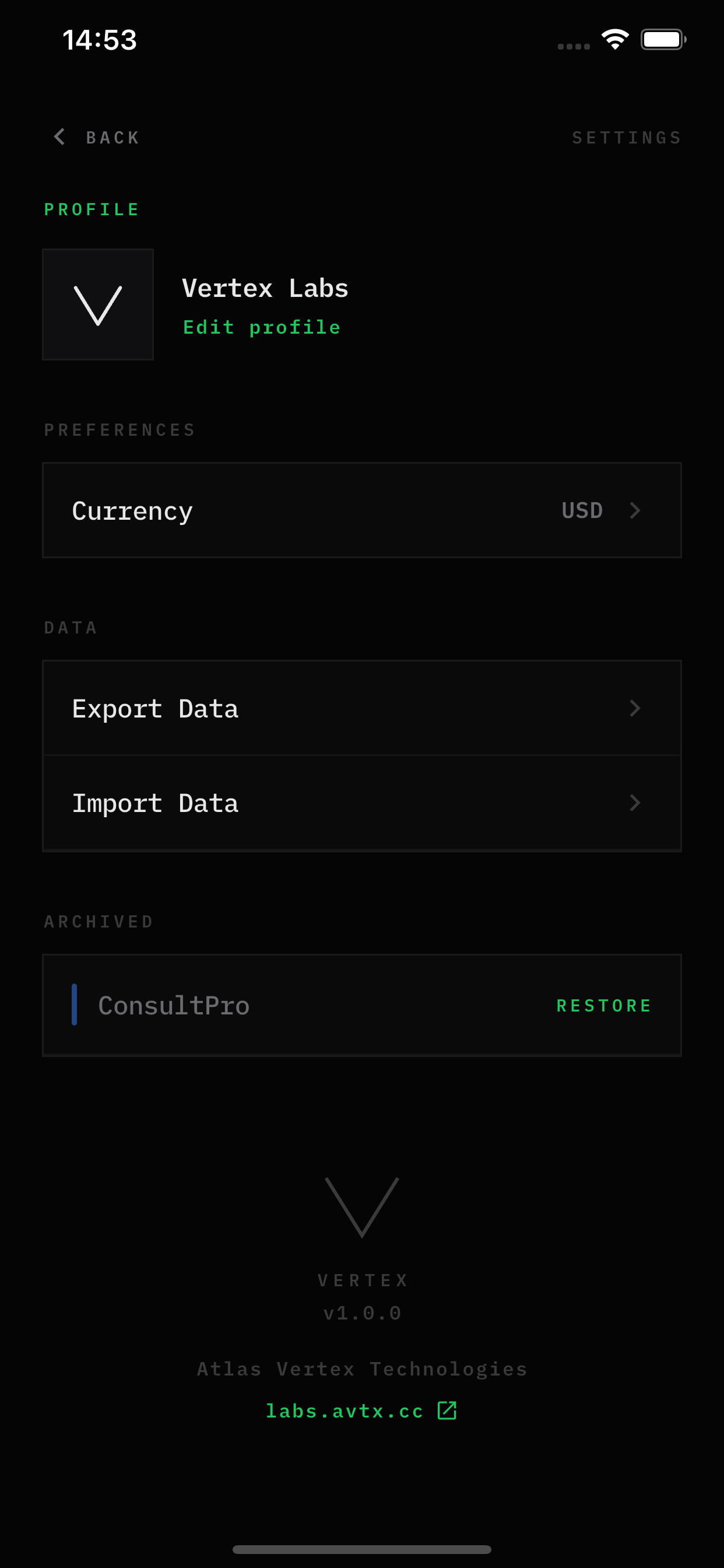Select the Import Data row
The image size is (724, 1568).
click(362, 803)
